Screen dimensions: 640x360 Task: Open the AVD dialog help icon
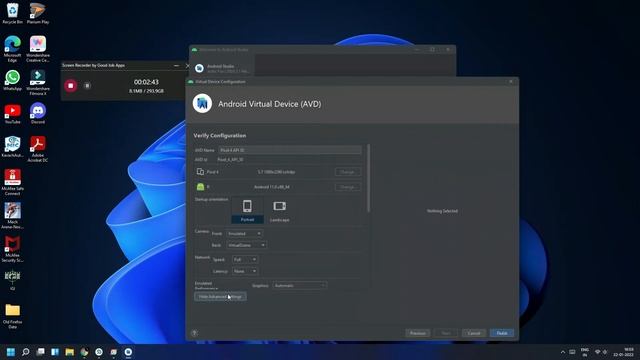[x=194, y=333]
